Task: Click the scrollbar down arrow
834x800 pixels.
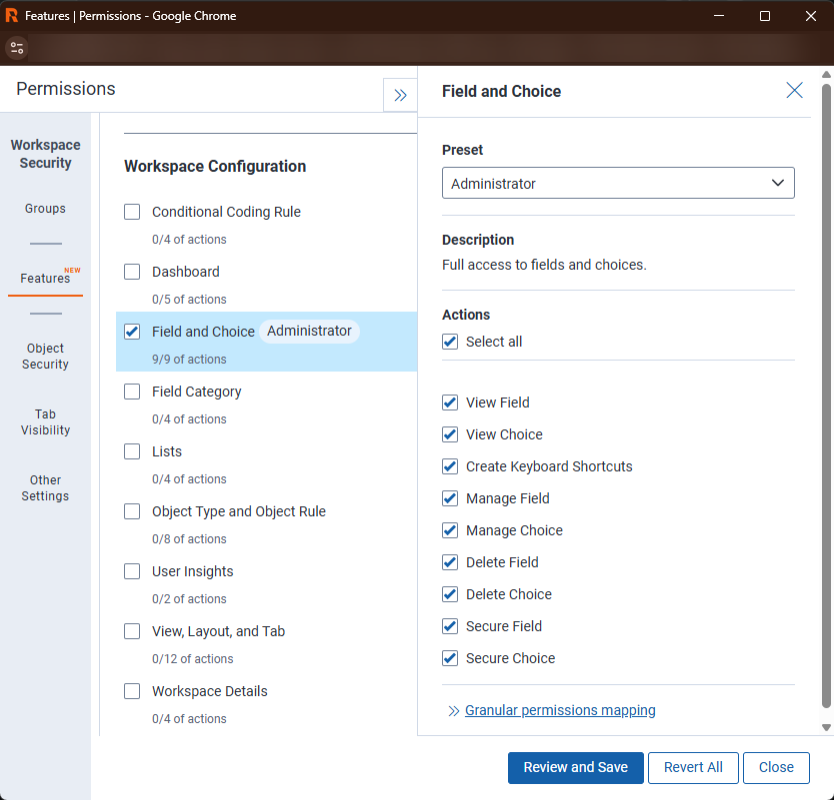Action: (826, 728)
